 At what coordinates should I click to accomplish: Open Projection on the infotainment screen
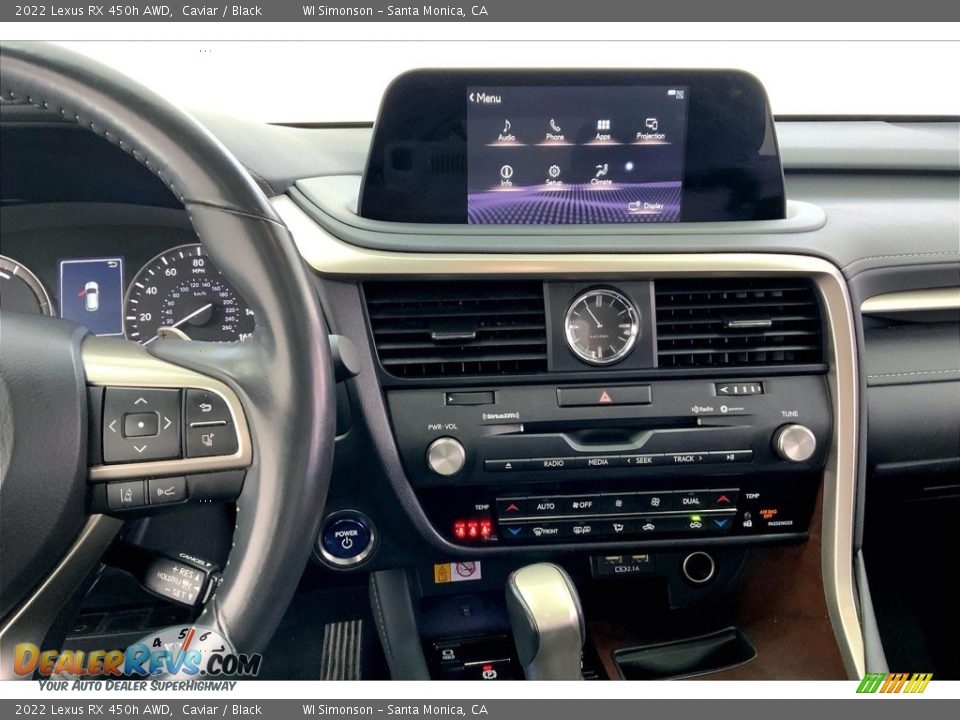(x=650, y=130)
